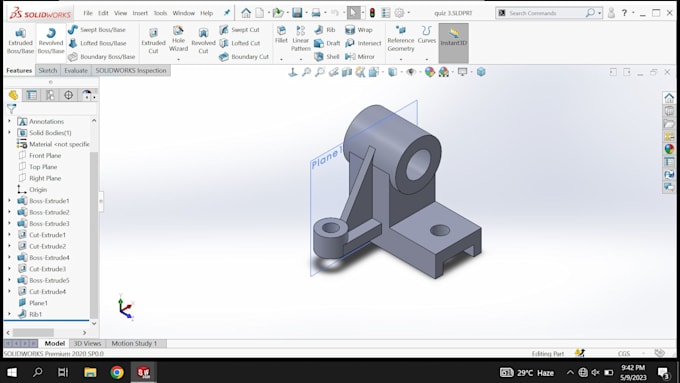The height and width of the screenshot is (383, 680).
Task: Select the Boundary Cut tool
Action: (244, 56)
